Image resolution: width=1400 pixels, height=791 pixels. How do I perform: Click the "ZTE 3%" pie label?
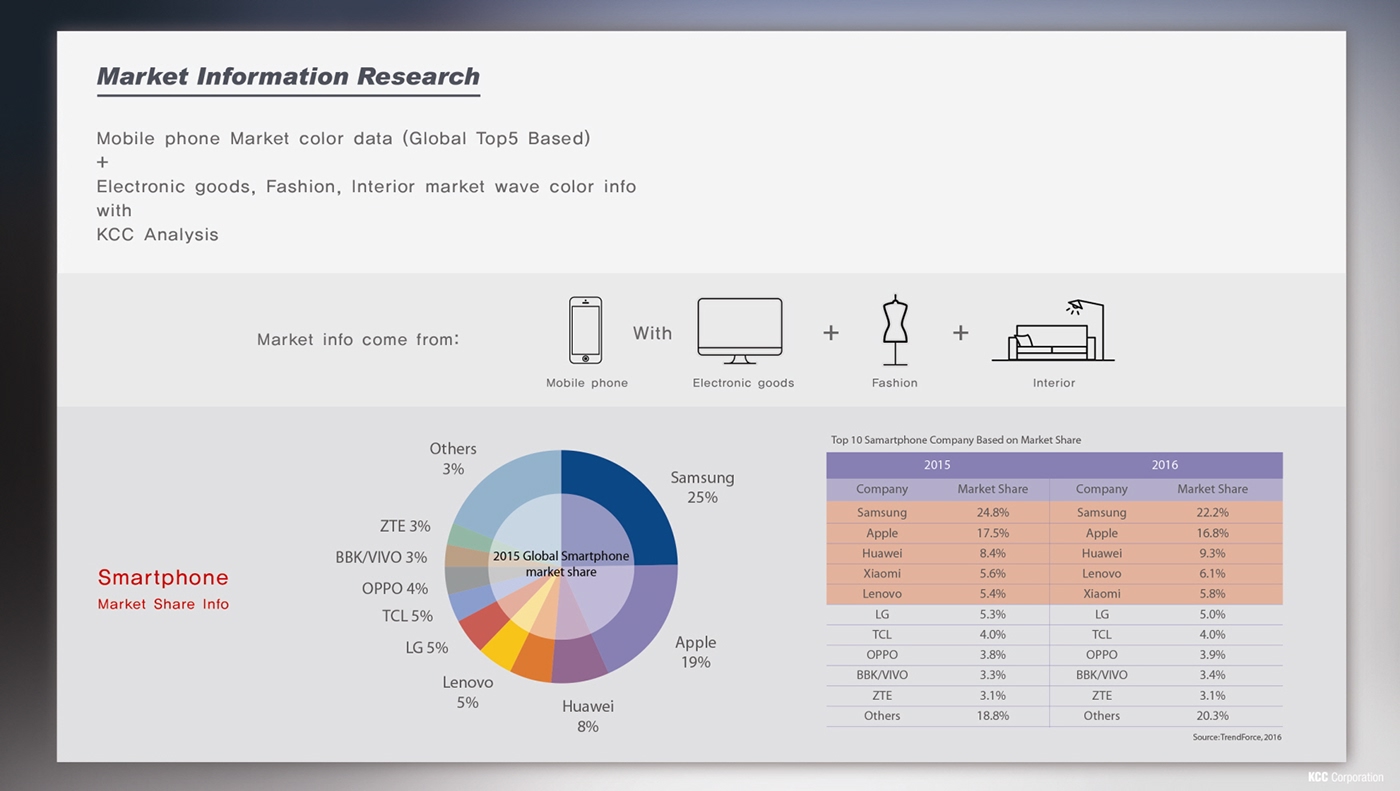(405, 526)
